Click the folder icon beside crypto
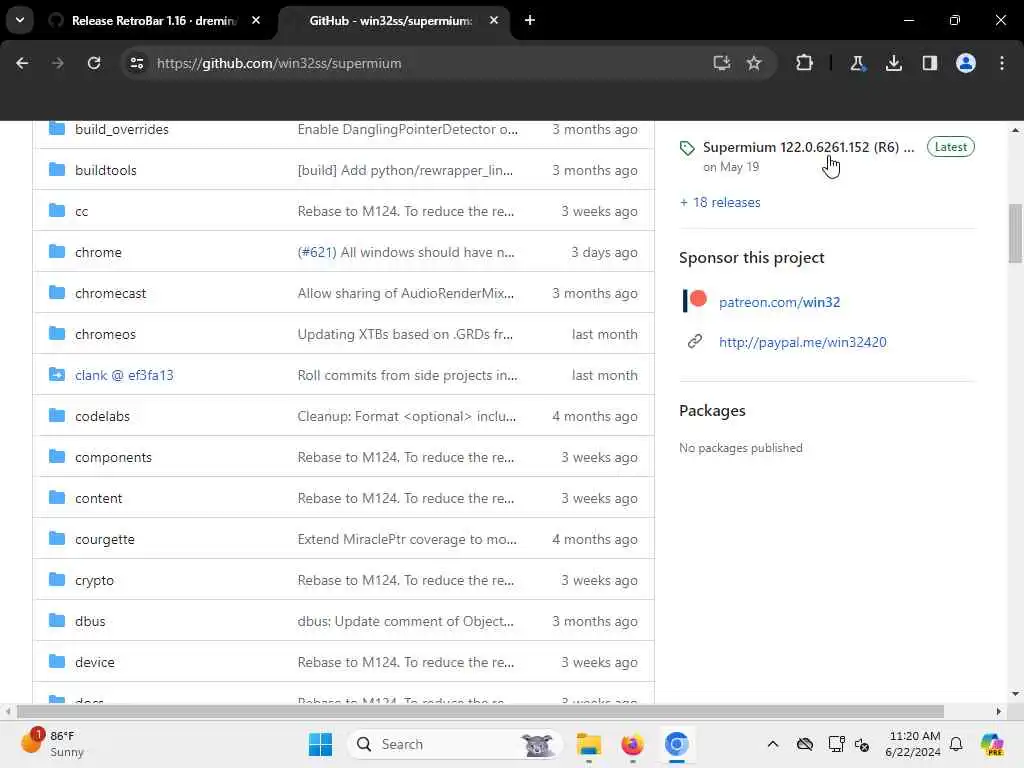 (57, 580)
